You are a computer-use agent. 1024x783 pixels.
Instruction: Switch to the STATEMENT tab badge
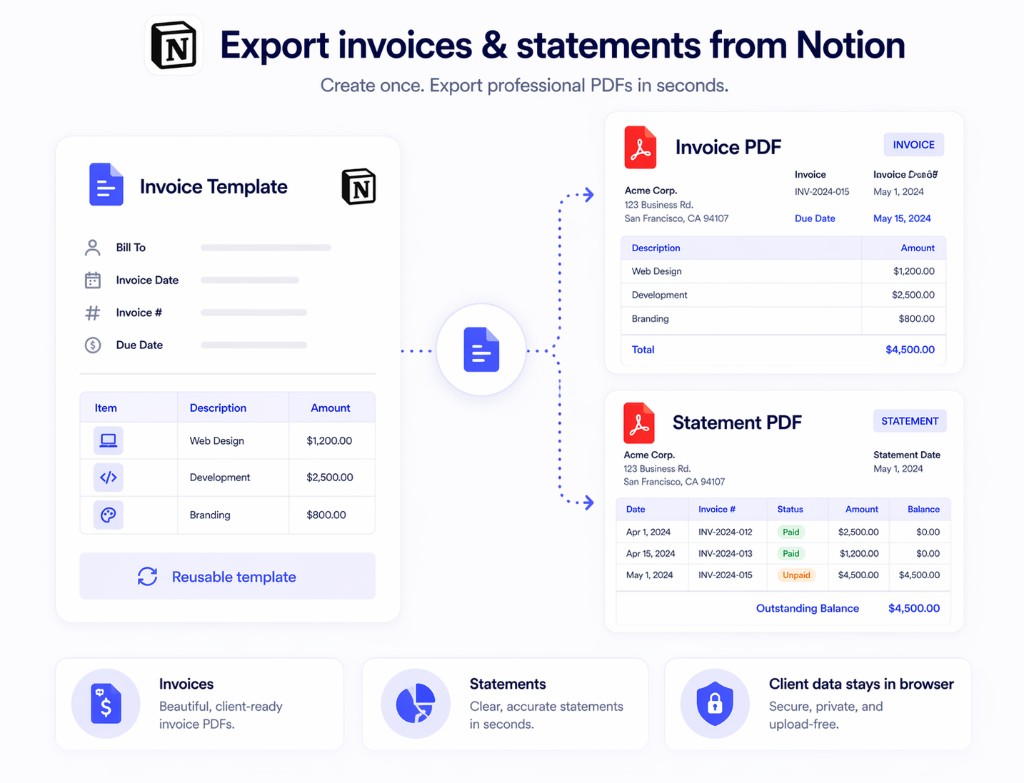click(x=909, y=421)
